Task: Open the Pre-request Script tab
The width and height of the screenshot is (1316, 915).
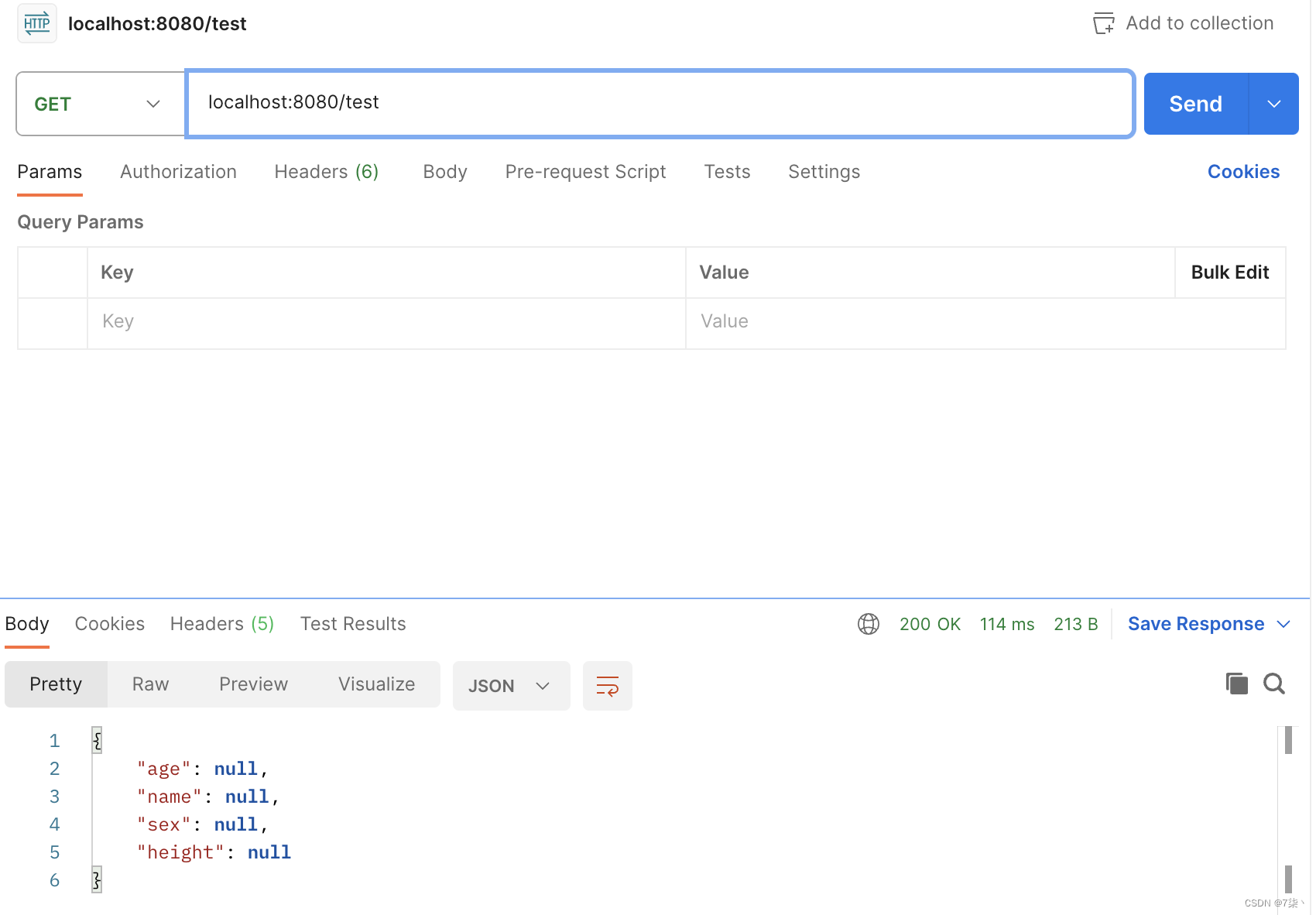Action: (x=585, y=172)
